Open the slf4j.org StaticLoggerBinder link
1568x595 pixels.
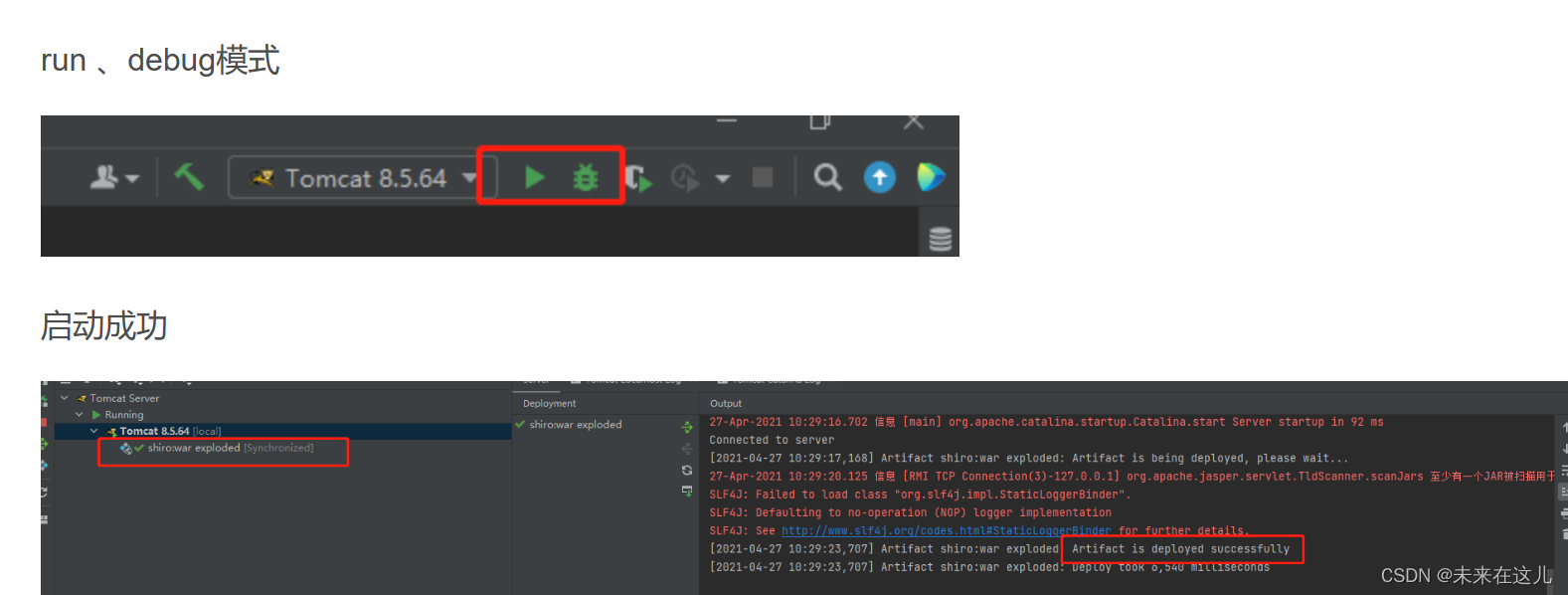946,530
